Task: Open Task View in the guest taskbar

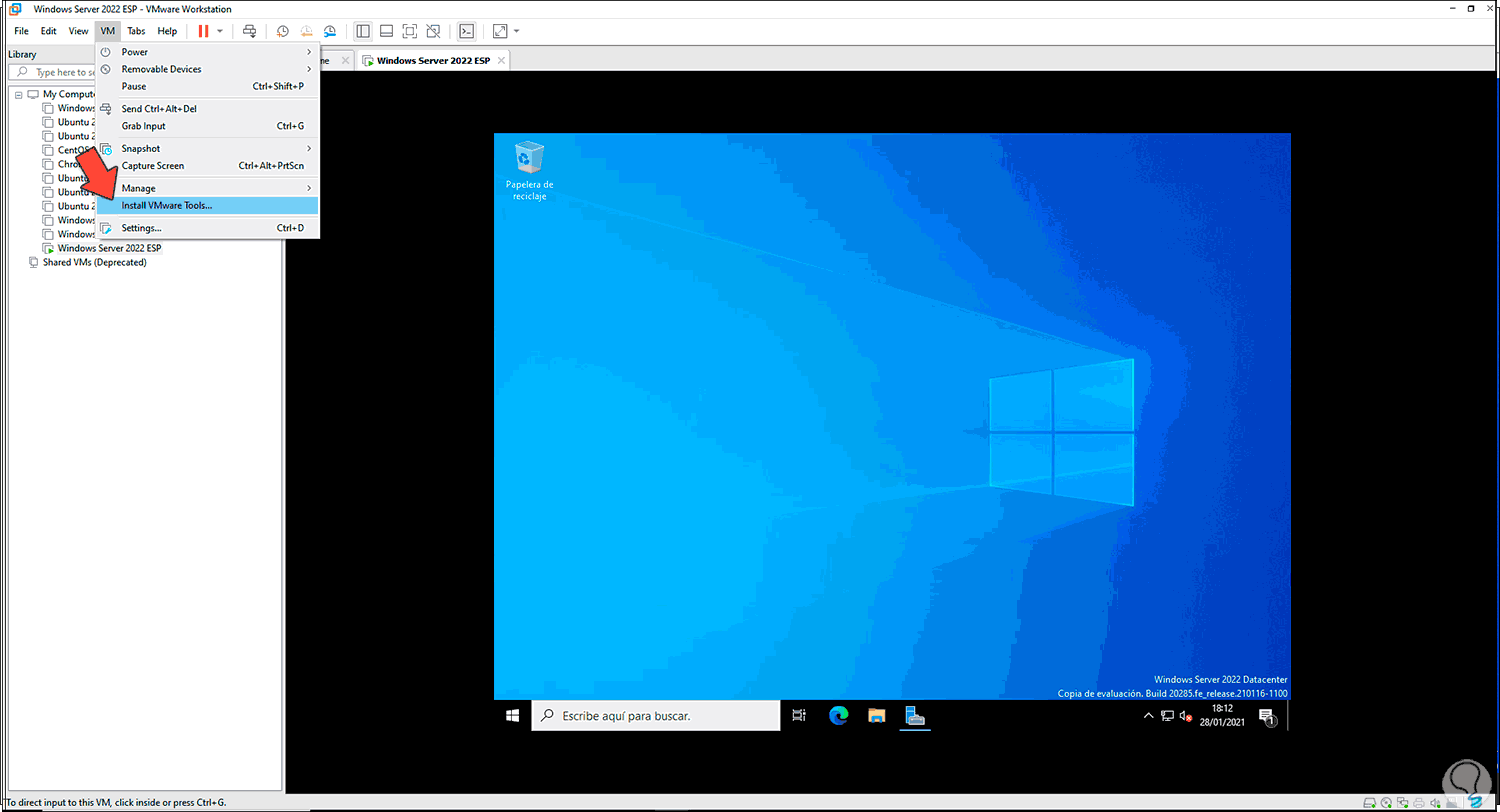Action: pos(799,715)
